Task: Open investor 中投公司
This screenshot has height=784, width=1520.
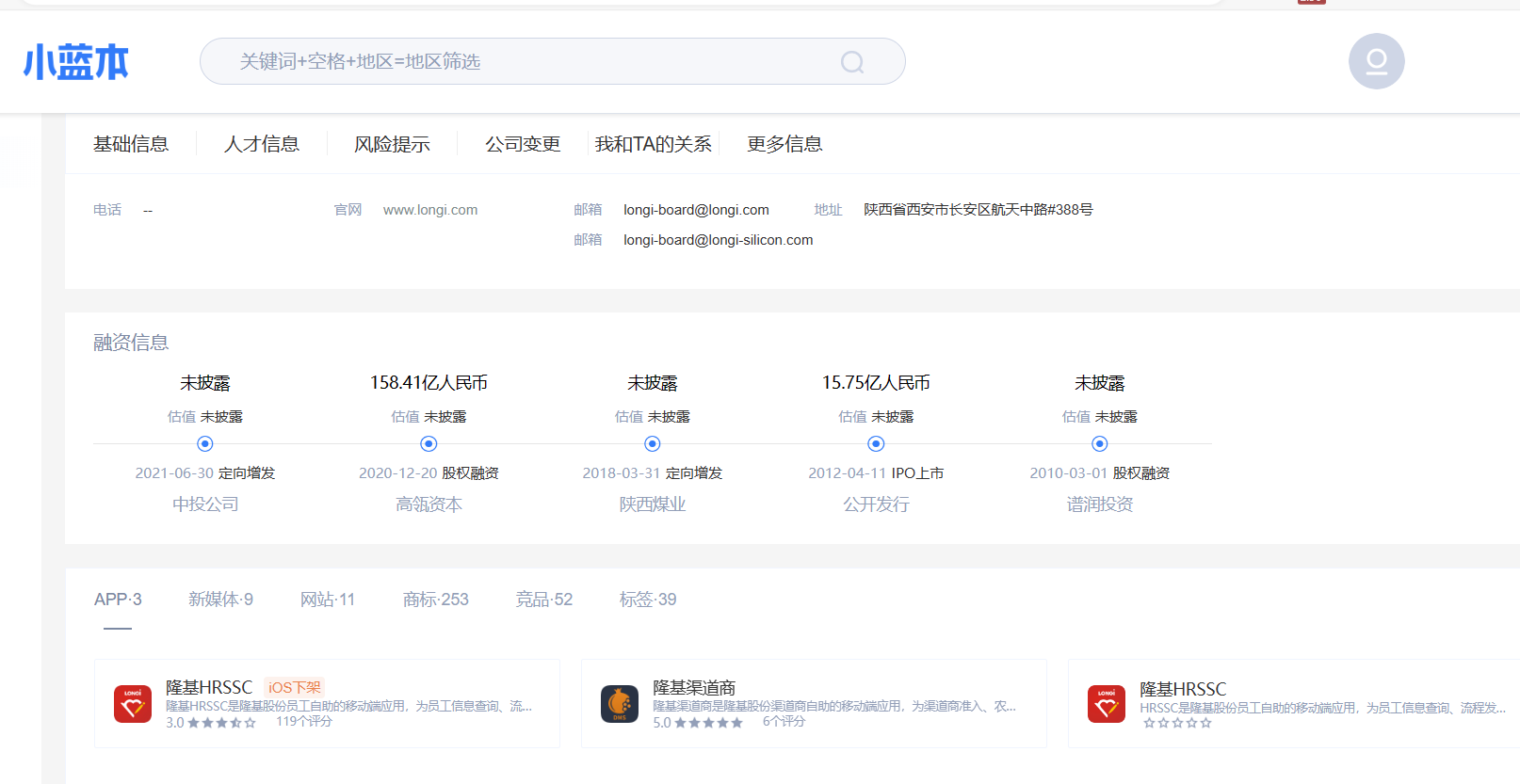Action: click(205, 504)
